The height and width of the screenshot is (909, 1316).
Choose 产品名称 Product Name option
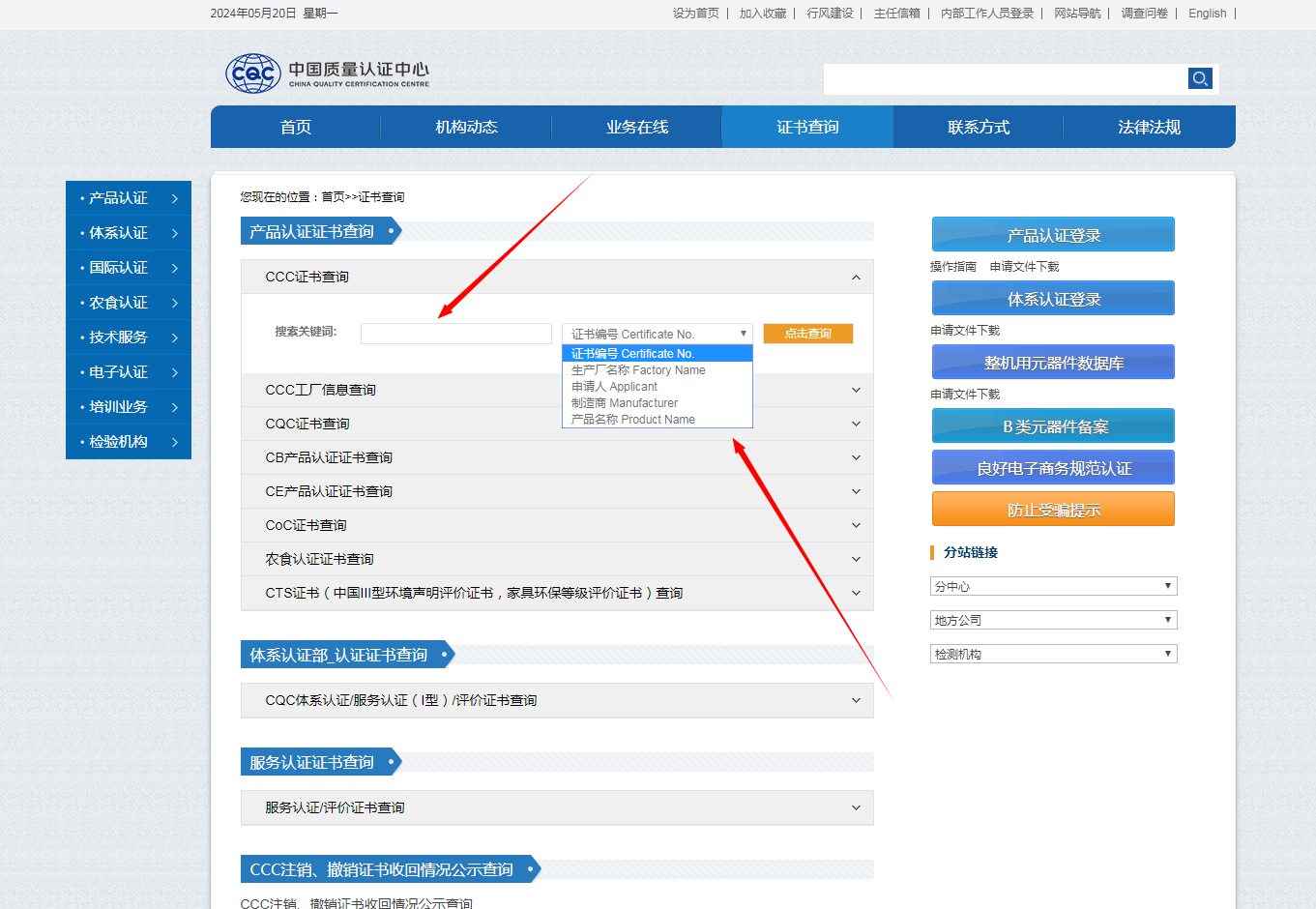(633, 420)
